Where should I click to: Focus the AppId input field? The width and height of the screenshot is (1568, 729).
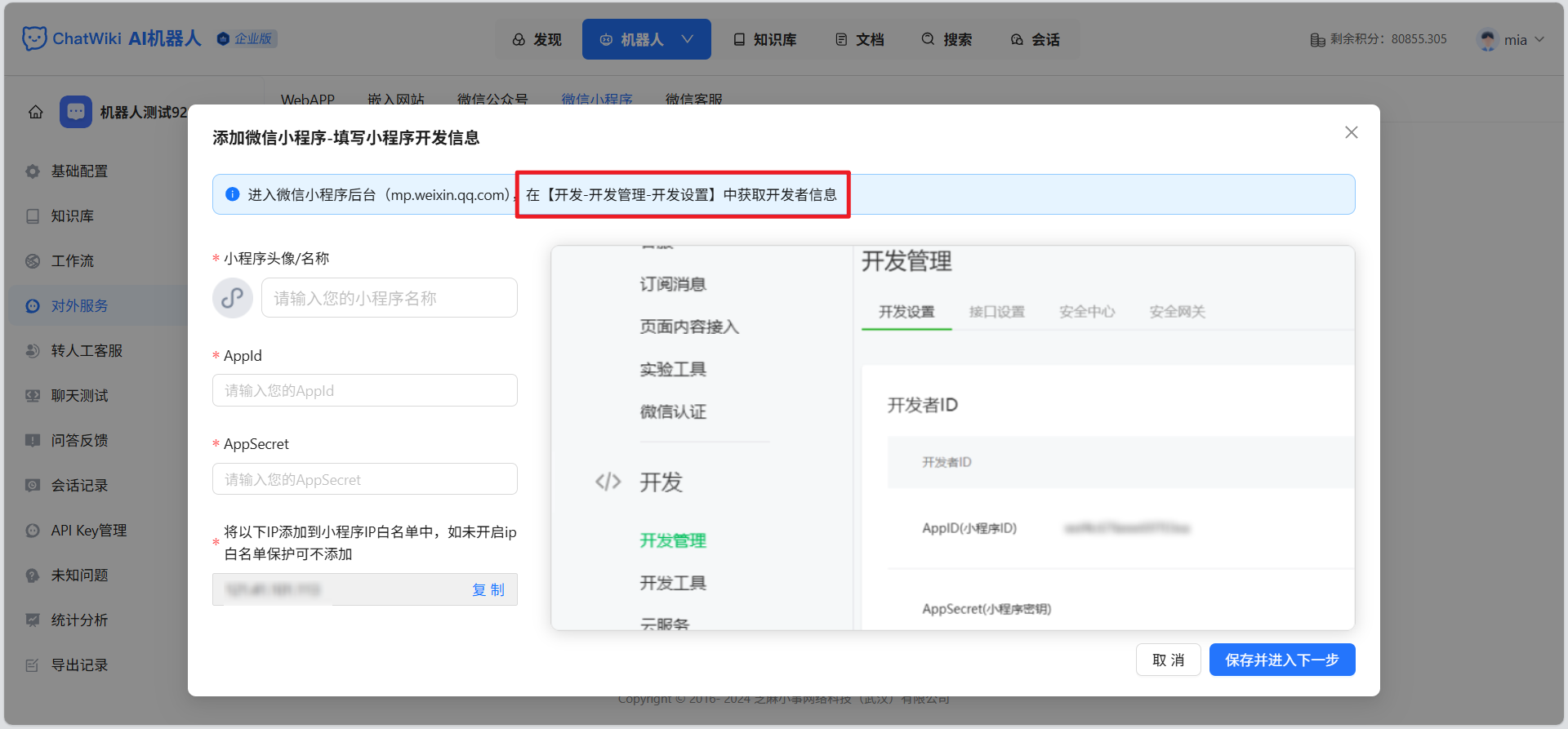[x=365, y=390]
